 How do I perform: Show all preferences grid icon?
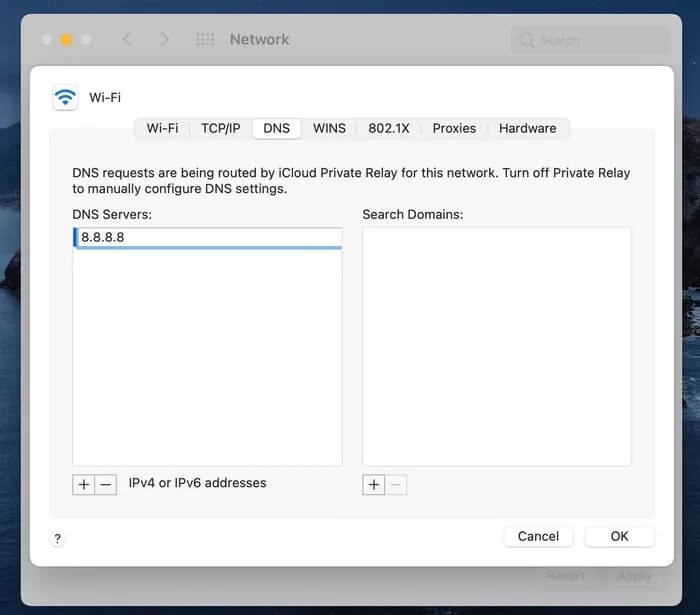[205, 39]
